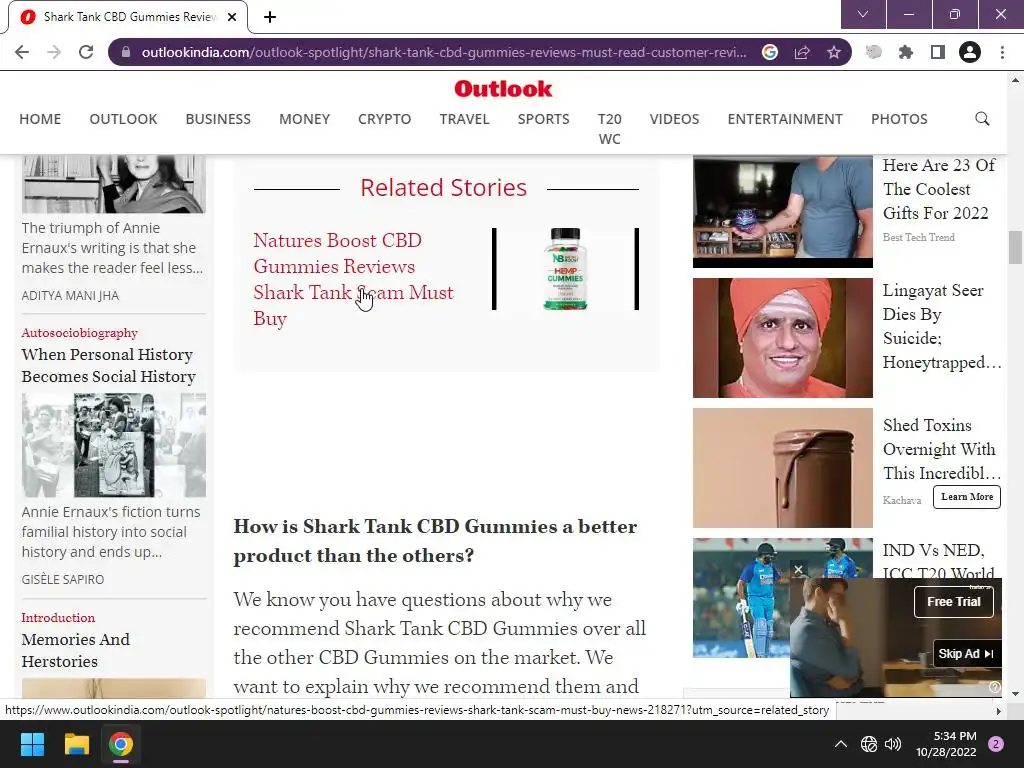Click the volume speaker tray icon

[x=893, y=744]
